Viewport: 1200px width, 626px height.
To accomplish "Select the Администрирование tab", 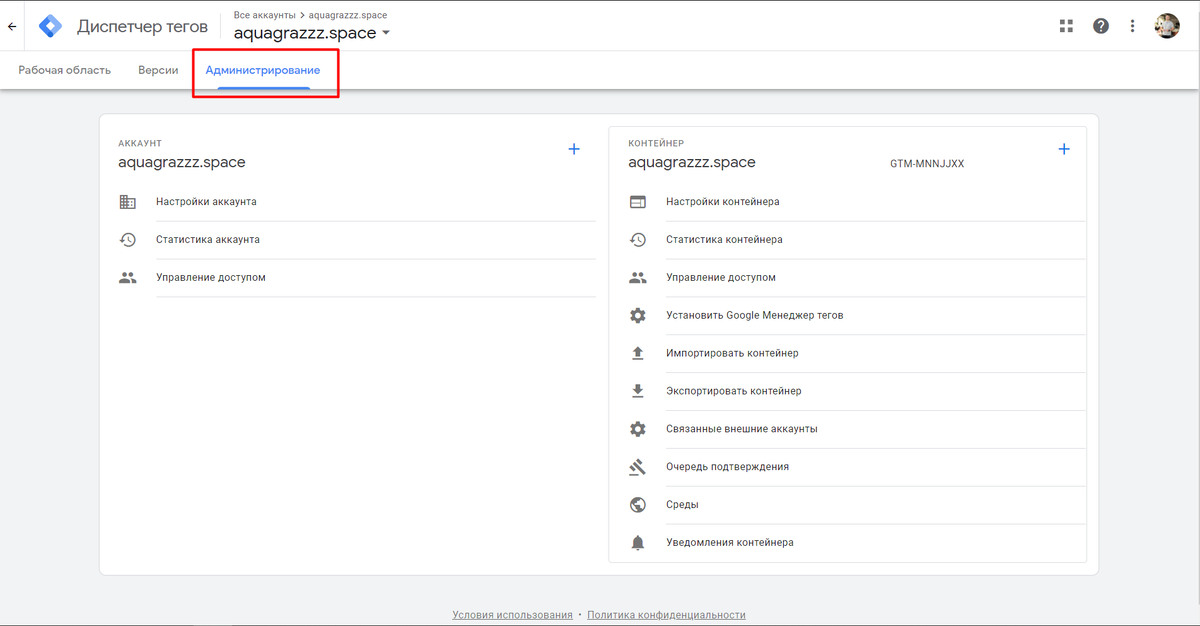I will [263, 71].
